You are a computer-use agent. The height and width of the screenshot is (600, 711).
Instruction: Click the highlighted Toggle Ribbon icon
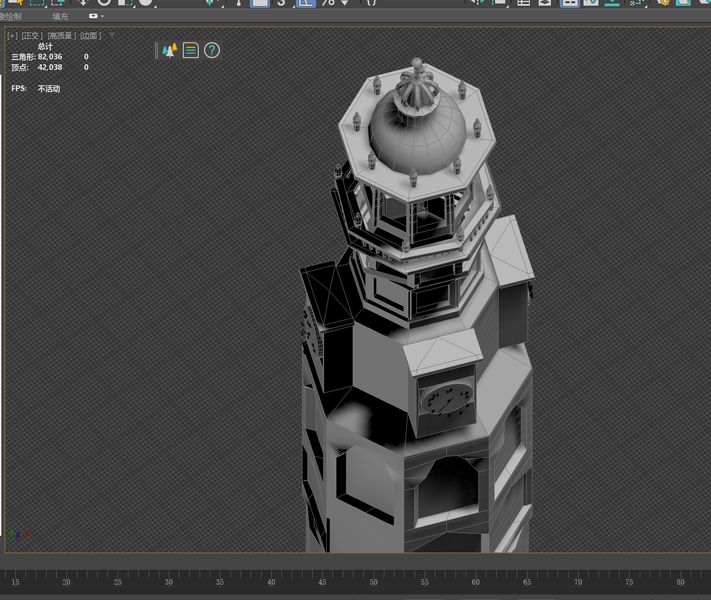click(569, 3)
